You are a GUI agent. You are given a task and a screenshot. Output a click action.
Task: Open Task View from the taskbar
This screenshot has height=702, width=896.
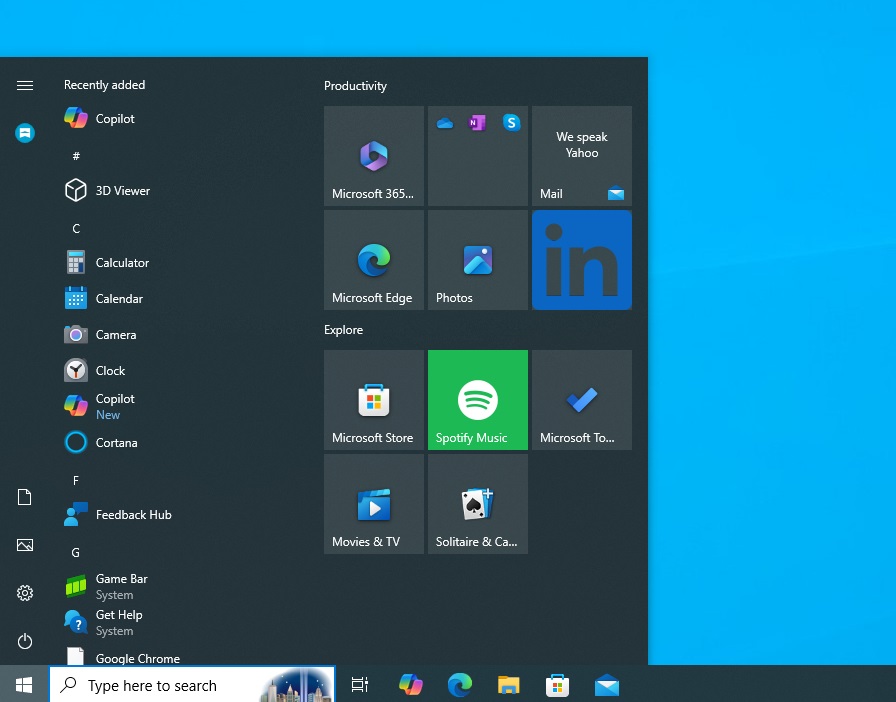tap(359, 685)
